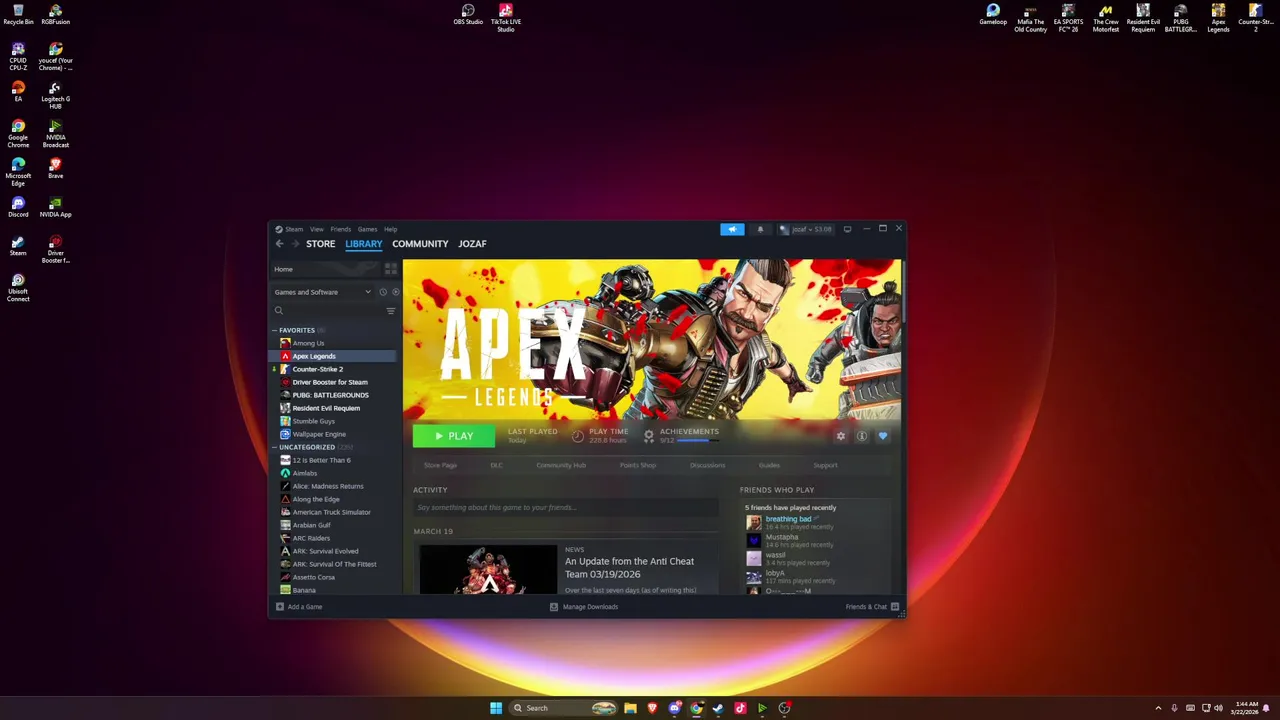
Task: Open the Games menu in Steam
Action: tap(368, 229)
